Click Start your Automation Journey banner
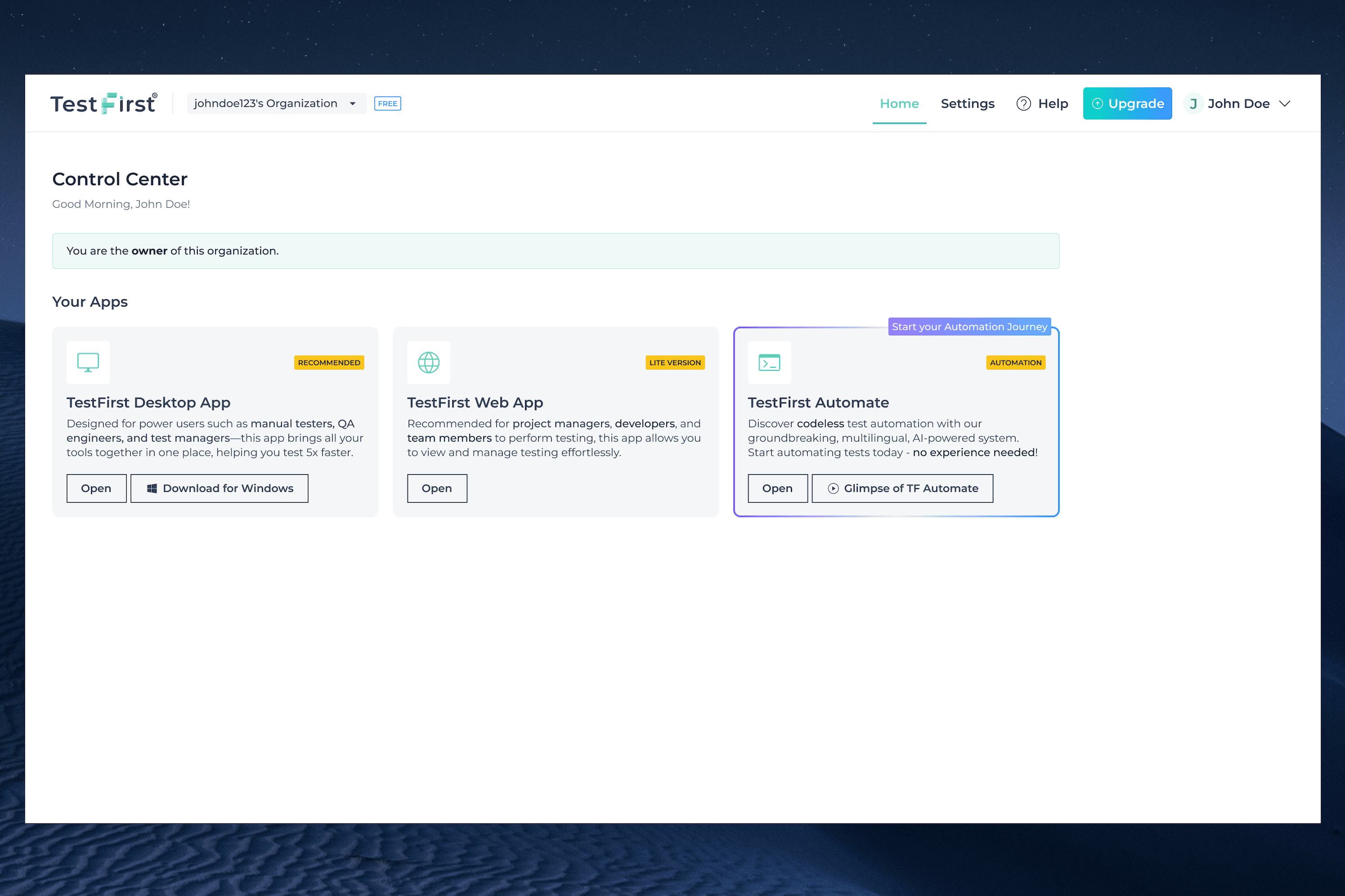This screenshot has width=1345, height=896. 969,326
